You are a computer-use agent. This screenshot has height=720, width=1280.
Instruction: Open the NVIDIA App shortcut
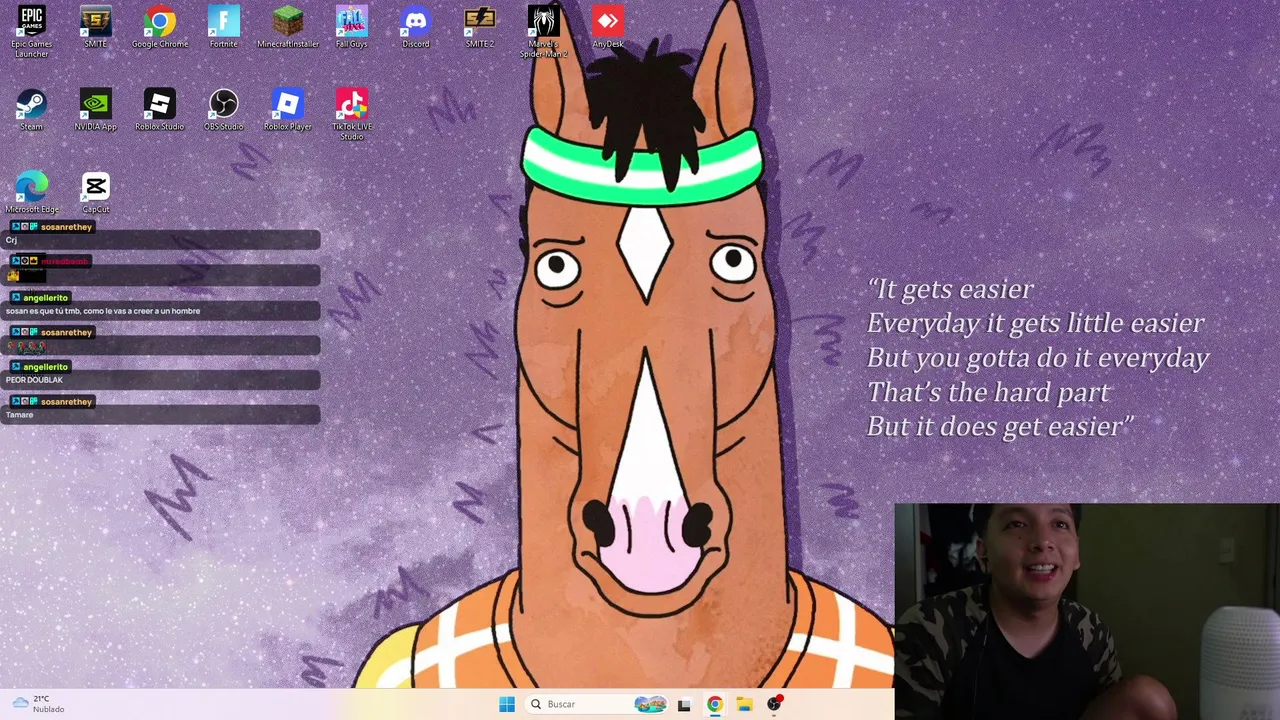point(96,109)
